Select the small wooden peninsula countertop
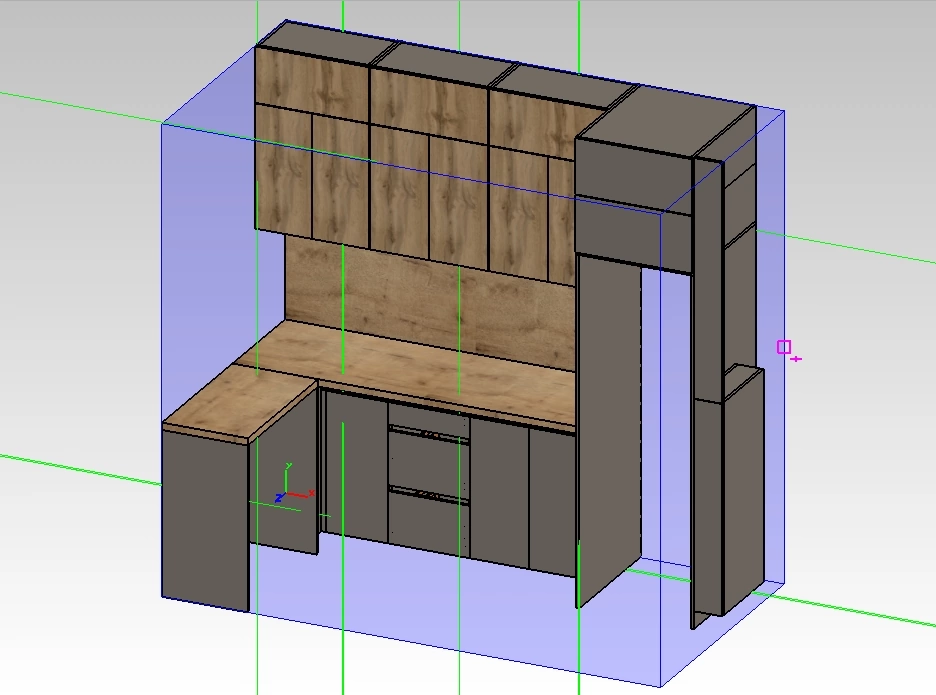This screenshot has width=936, height=695. tap(239, 404)
